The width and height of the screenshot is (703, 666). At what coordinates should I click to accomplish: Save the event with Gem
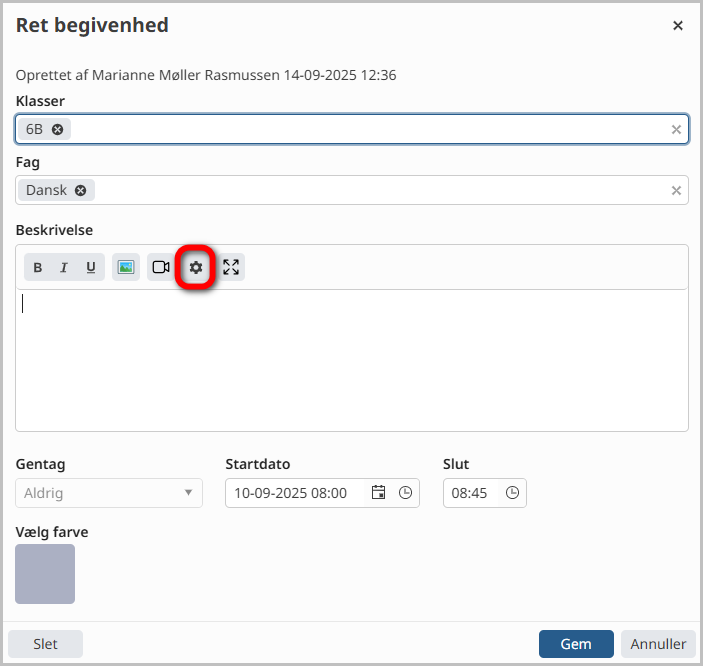(x=576, y=644)
